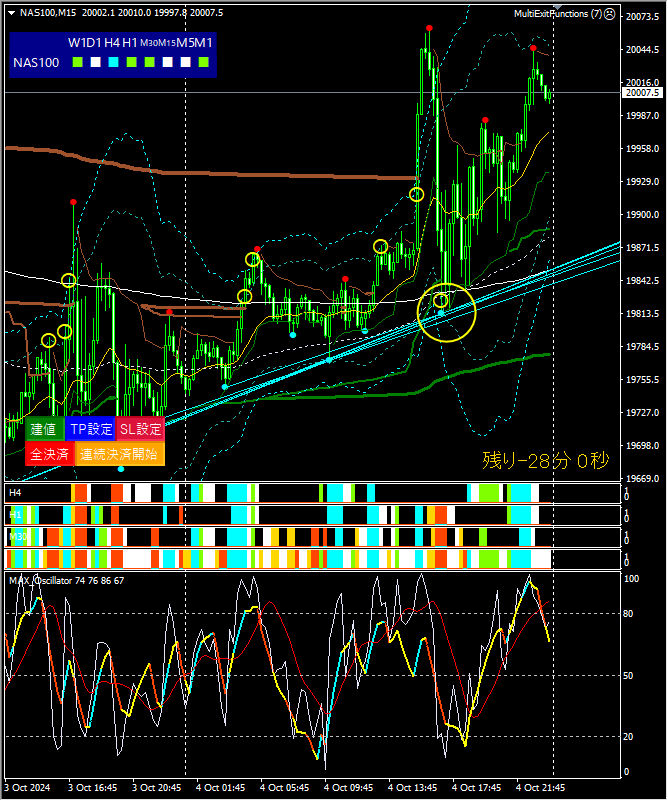Click the oscillator level 80 scale label
The width and height of the screenshot is (668, 801).
coord(628,614)
